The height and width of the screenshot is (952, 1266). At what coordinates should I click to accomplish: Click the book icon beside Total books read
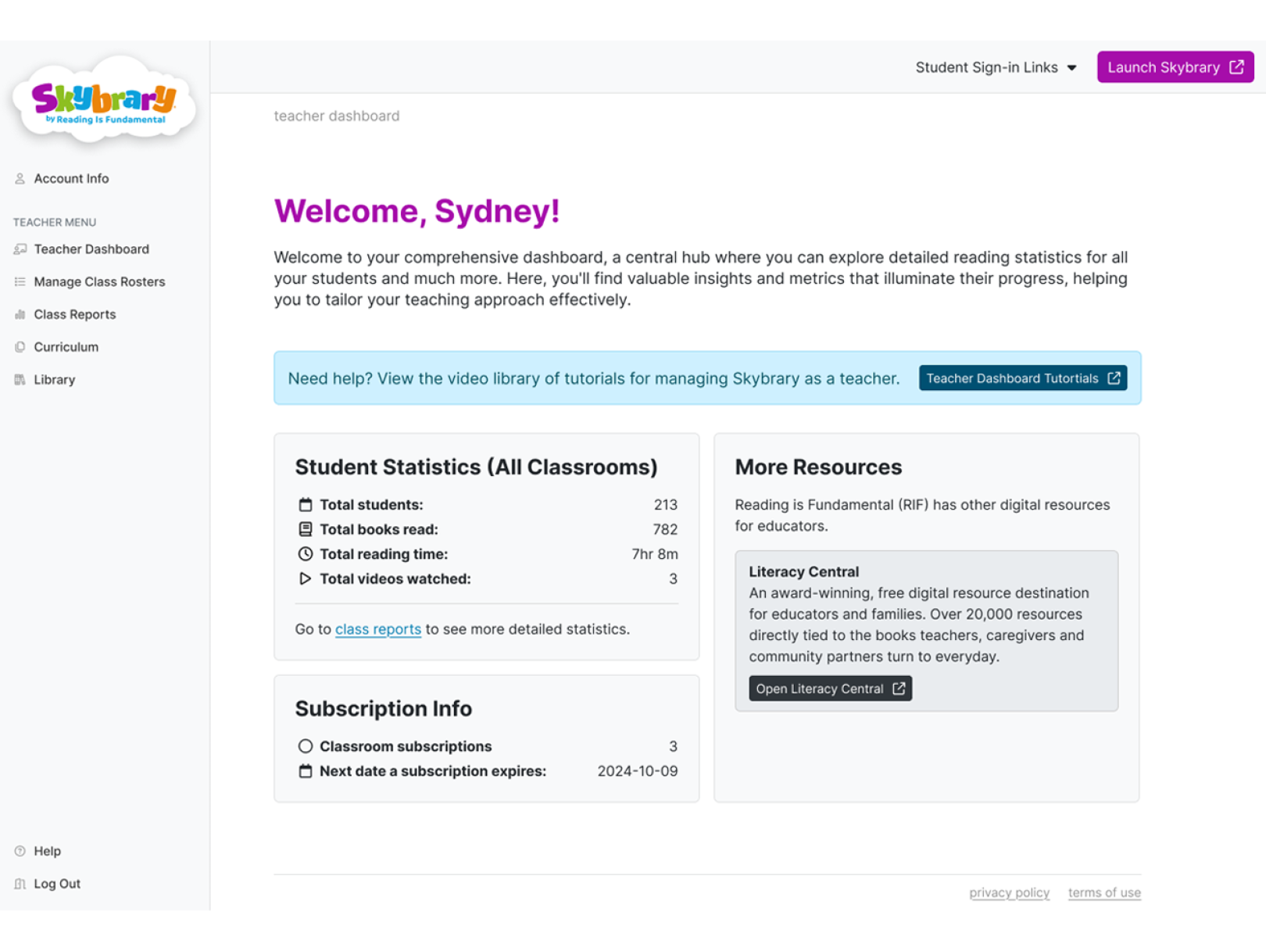[305, 529]
